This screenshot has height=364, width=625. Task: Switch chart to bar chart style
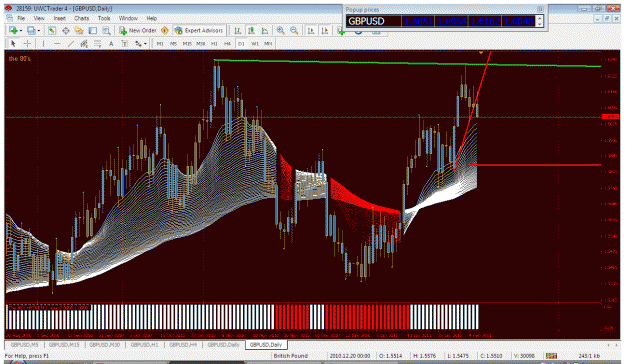(x=238, y=30)
